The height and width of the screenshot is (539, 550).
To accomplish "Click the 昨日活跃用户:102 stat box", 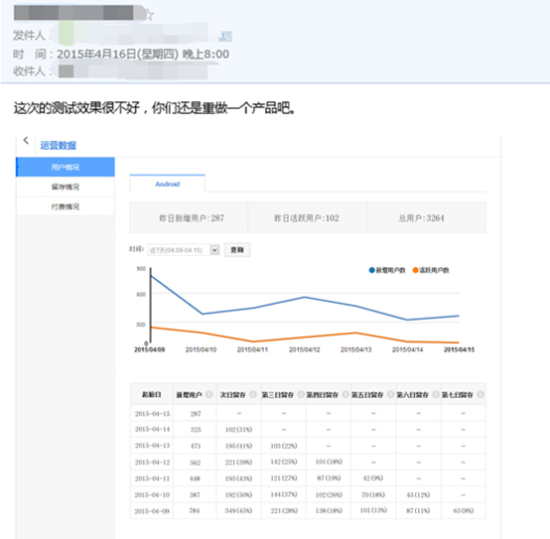I will point(307,218).
